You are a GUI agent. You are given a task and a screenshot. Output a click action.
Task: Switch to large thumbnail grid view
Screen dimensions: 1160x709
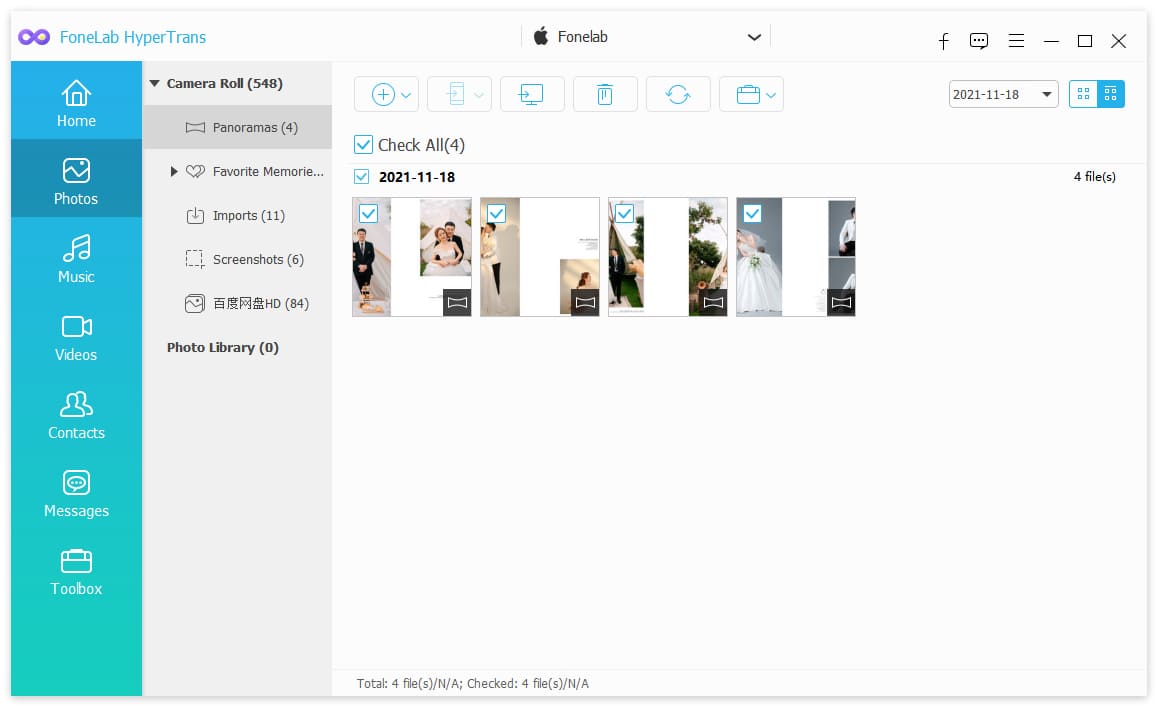(1083, 94)
